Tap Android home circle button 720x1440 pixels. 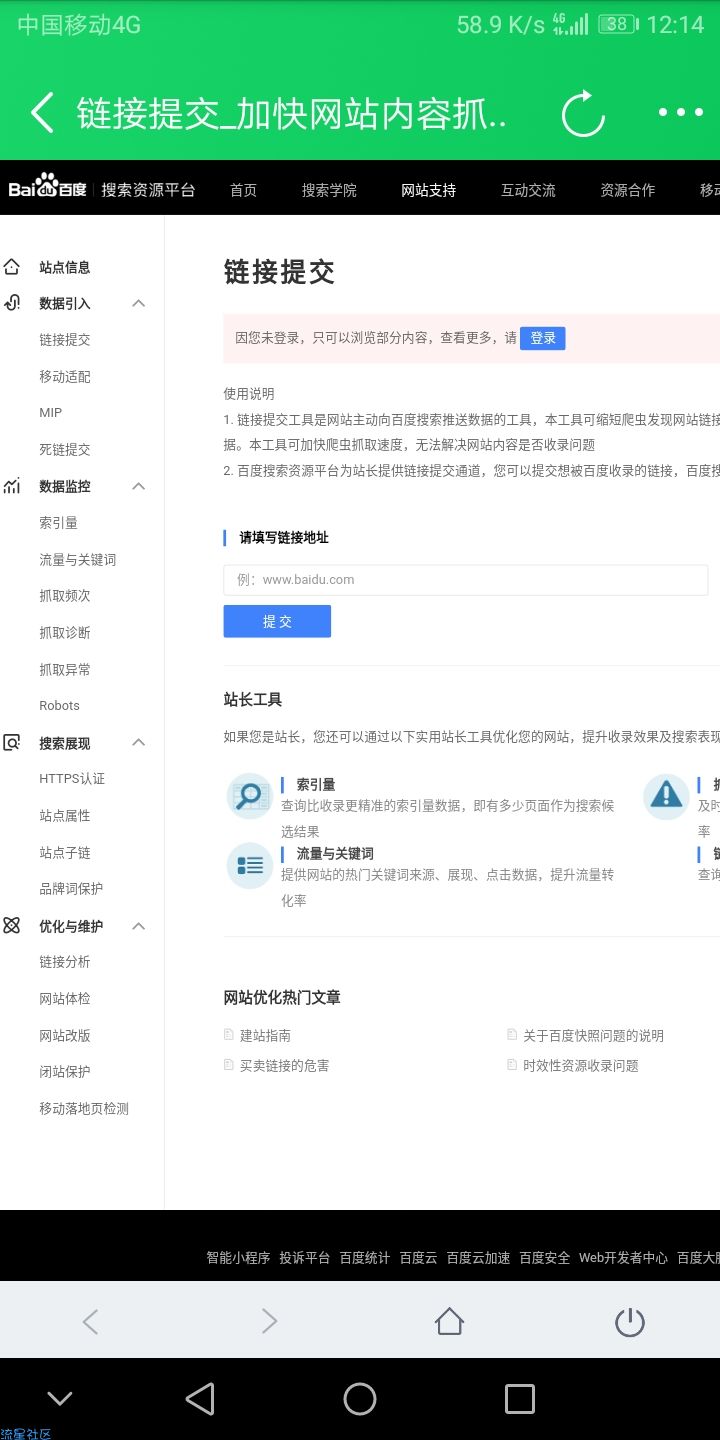(360, 1399)
